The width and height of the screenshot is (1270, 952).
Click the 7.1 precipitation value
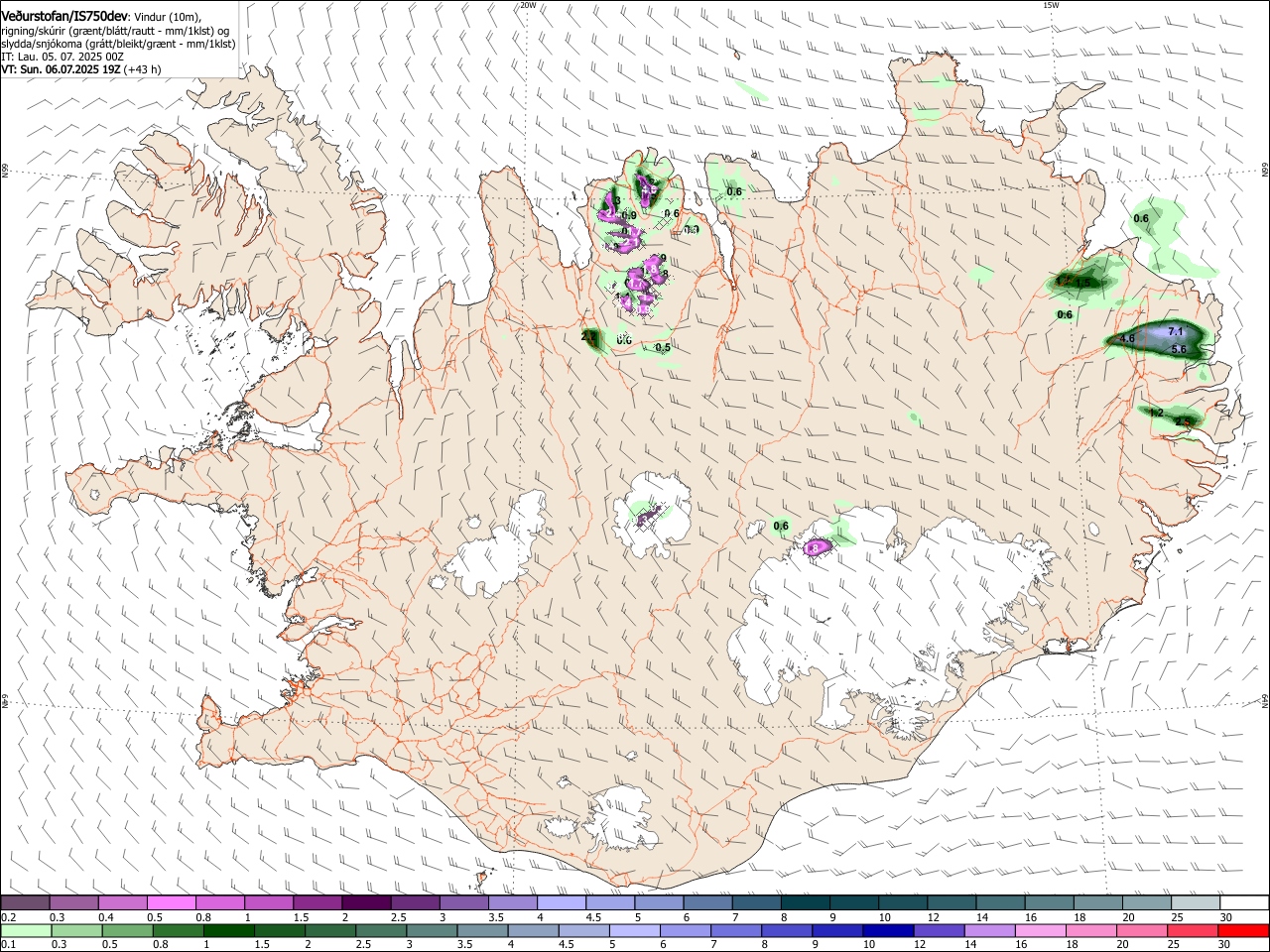1176,331
